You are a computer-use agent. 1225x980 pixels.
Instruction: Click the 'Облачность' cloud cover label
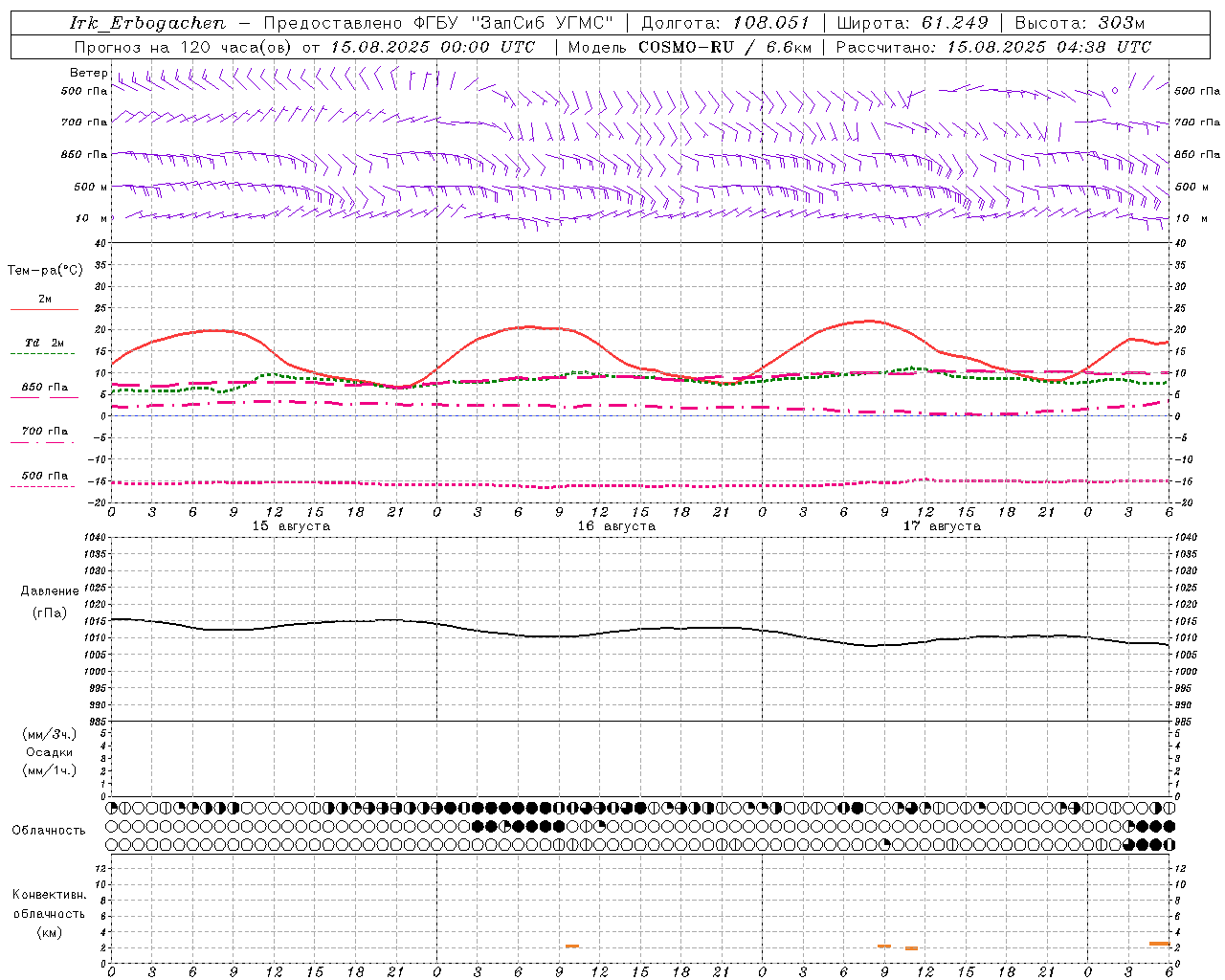point(49,831)
